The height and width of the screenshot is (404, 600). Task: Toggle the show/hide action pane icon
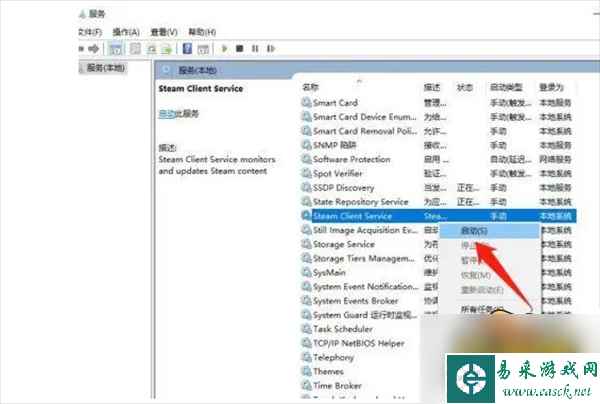pyautogui.click(x=203, y=49)
